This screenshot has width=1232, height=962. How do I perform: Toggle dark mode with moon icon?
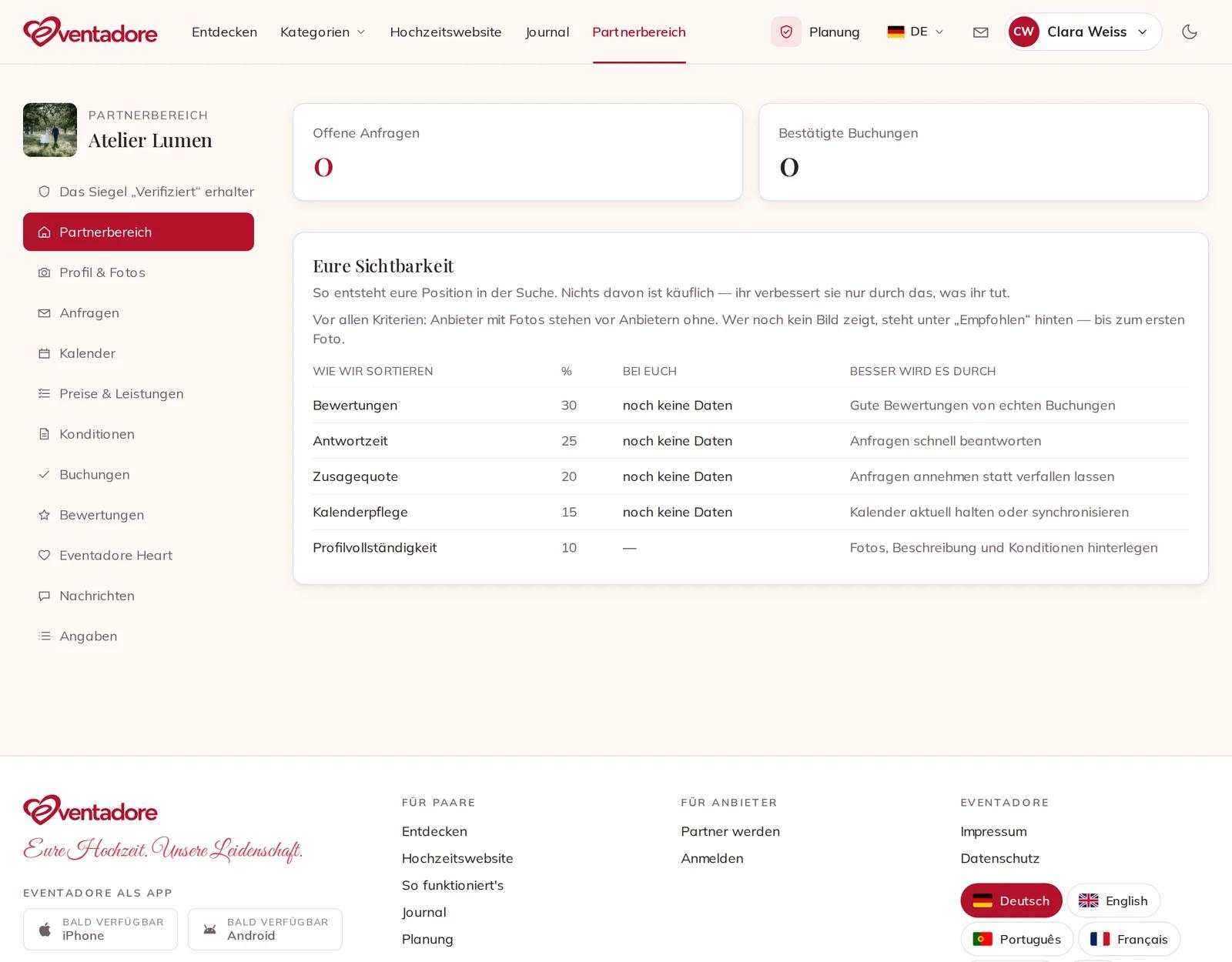pyautogui.click(x=1190, y=32)
